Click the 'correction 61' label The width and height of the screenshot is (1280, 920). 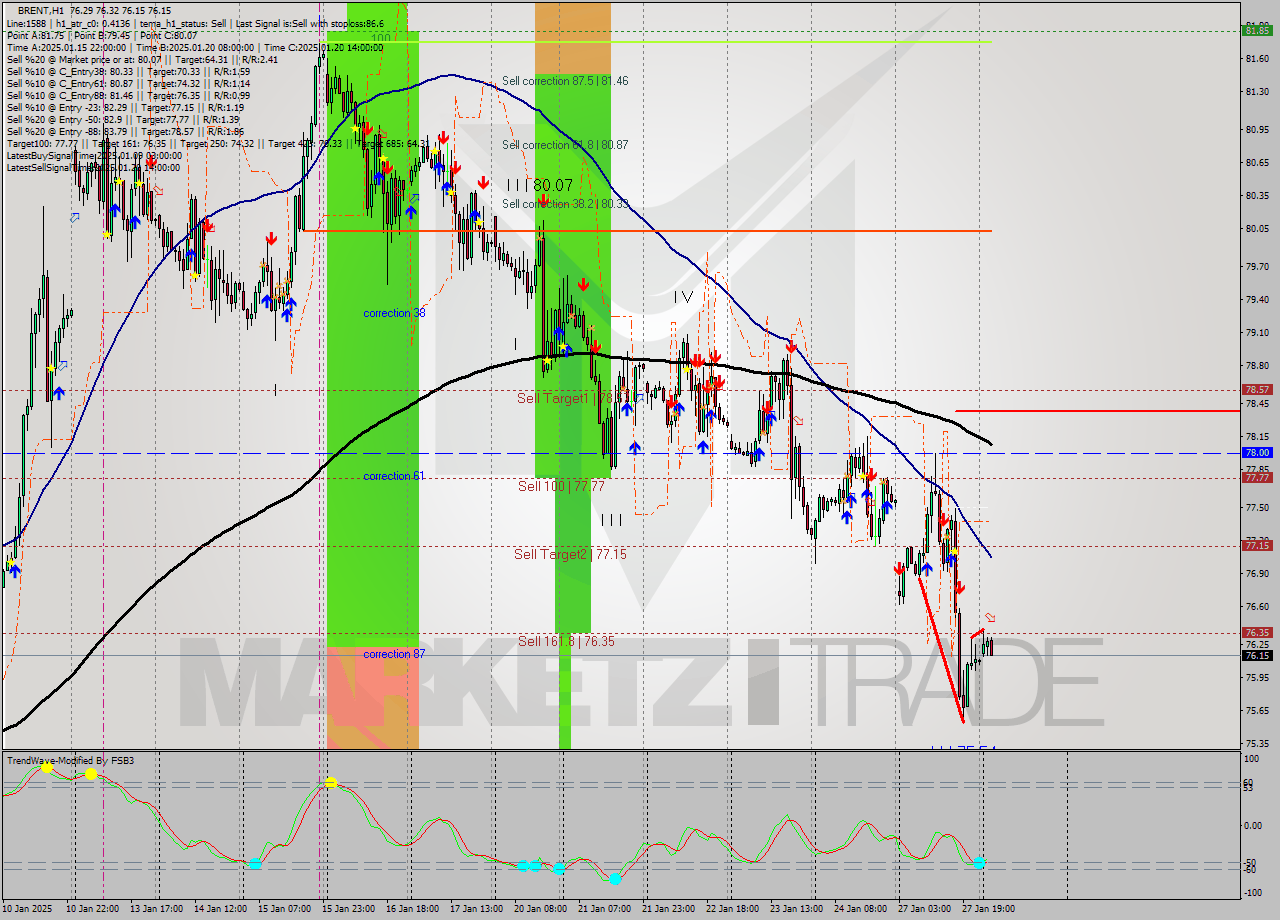[x=394, y=476]
